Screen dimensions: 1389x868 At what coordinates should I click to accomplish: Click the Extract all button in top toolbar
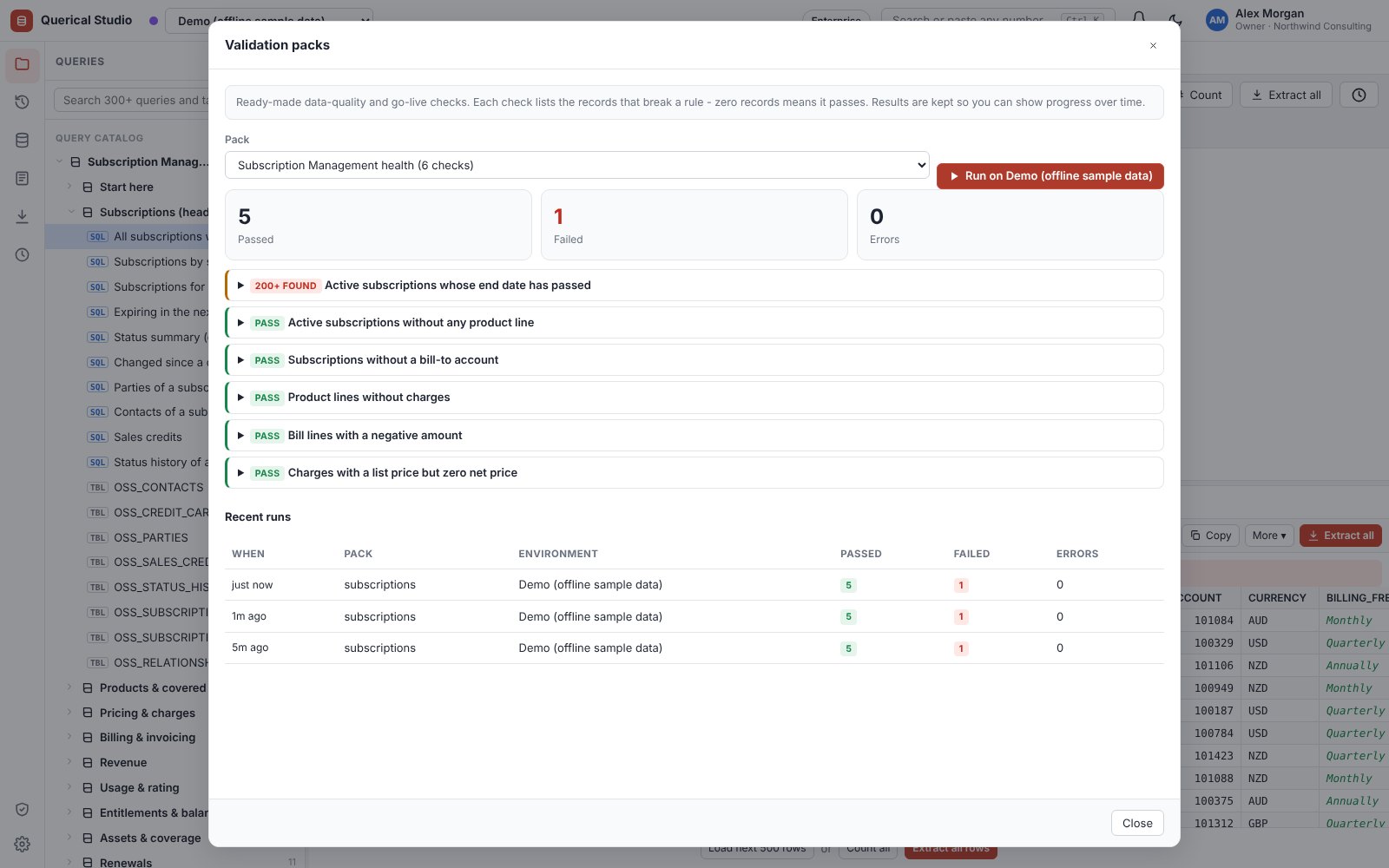[x=1287, y=95]
